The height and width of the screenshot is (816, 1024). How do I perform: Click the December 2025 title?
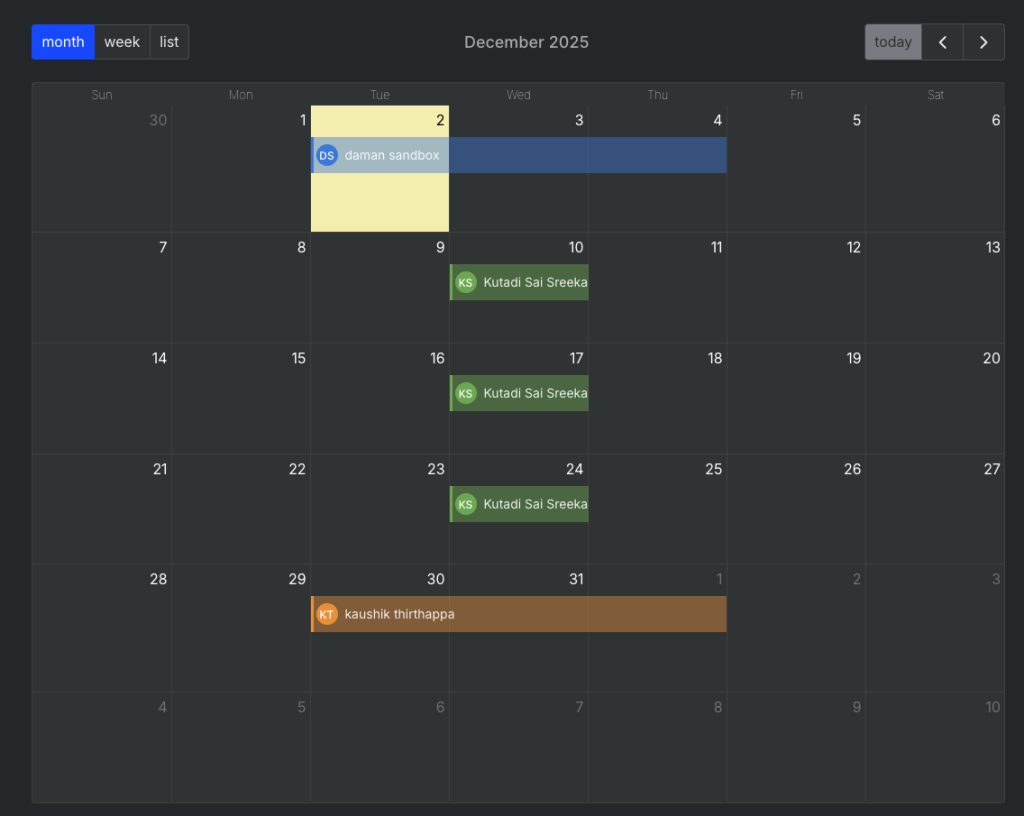point(526,42)
